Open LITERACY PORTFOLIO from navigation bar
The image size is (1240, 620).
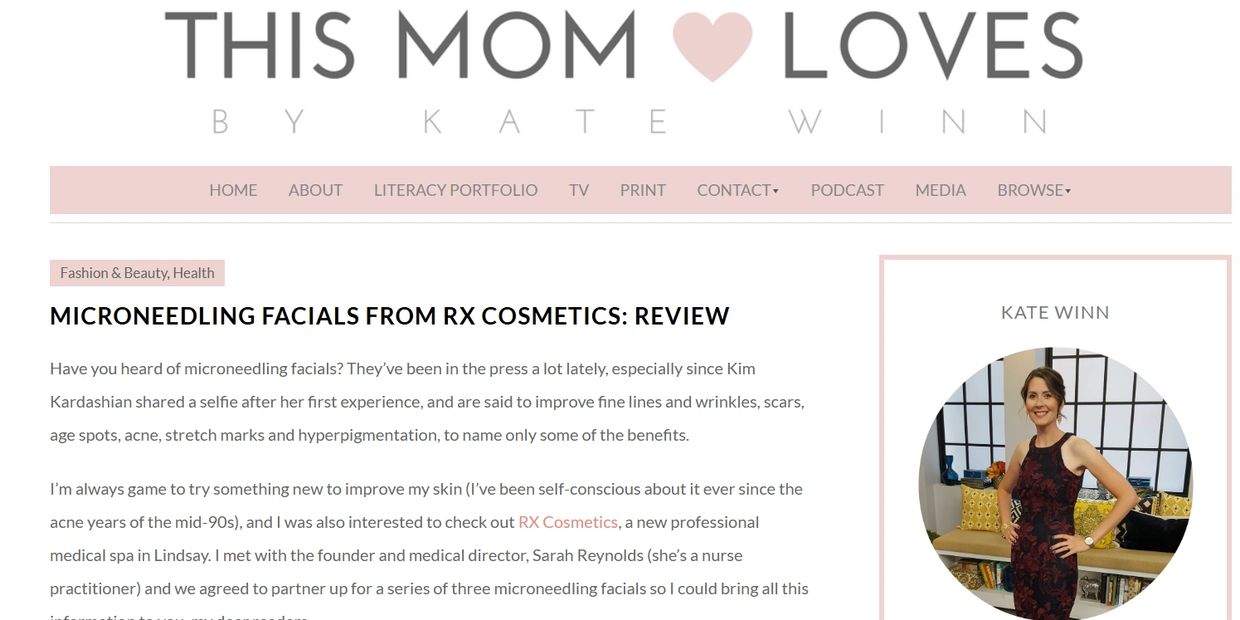pos(455,190)
